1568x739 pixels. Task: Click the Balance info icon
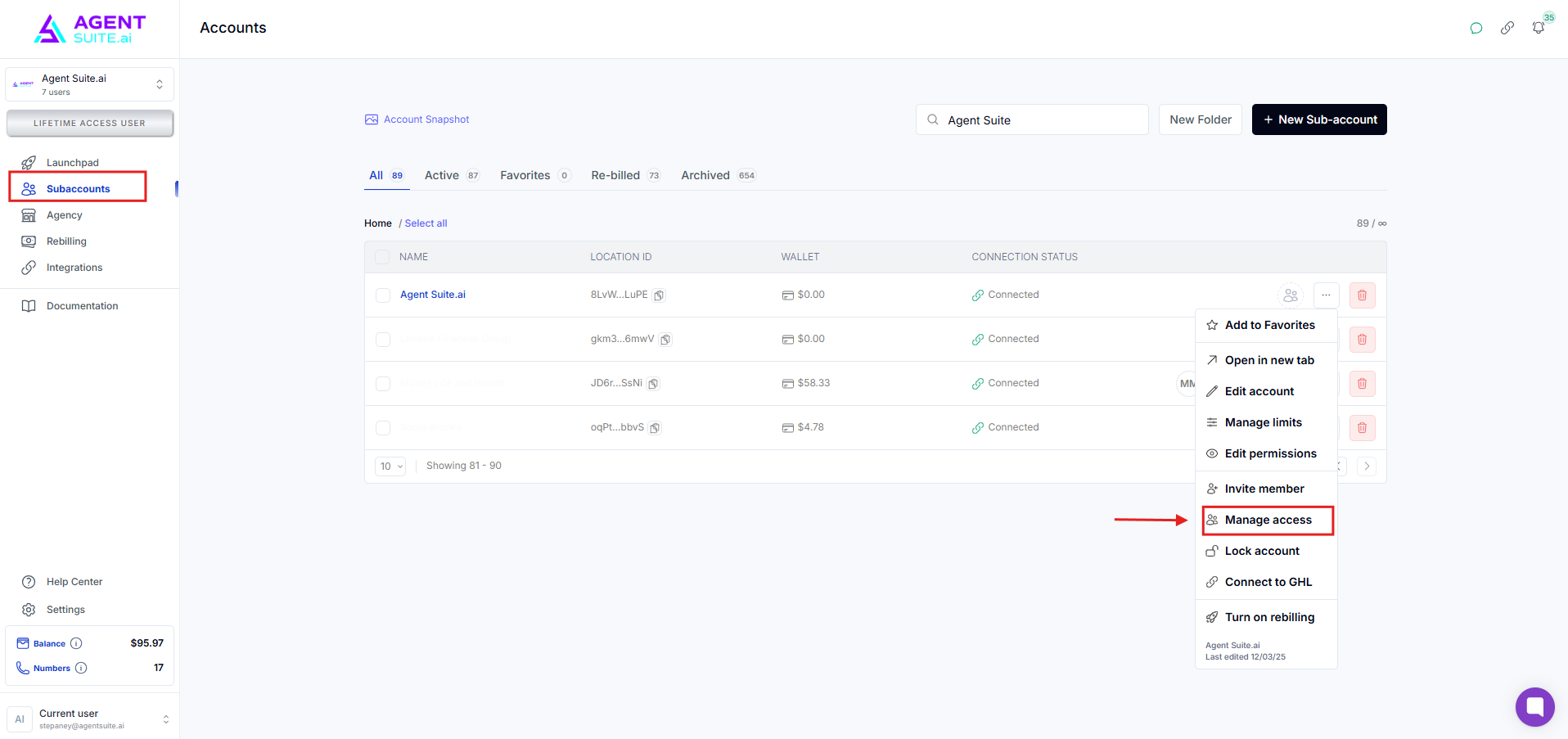76,643
